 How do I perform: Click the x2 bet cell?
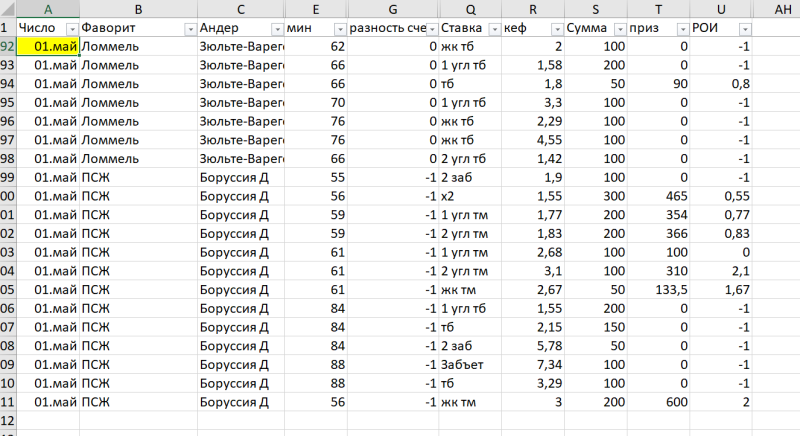pyautogui.click(x=469, y=196)
